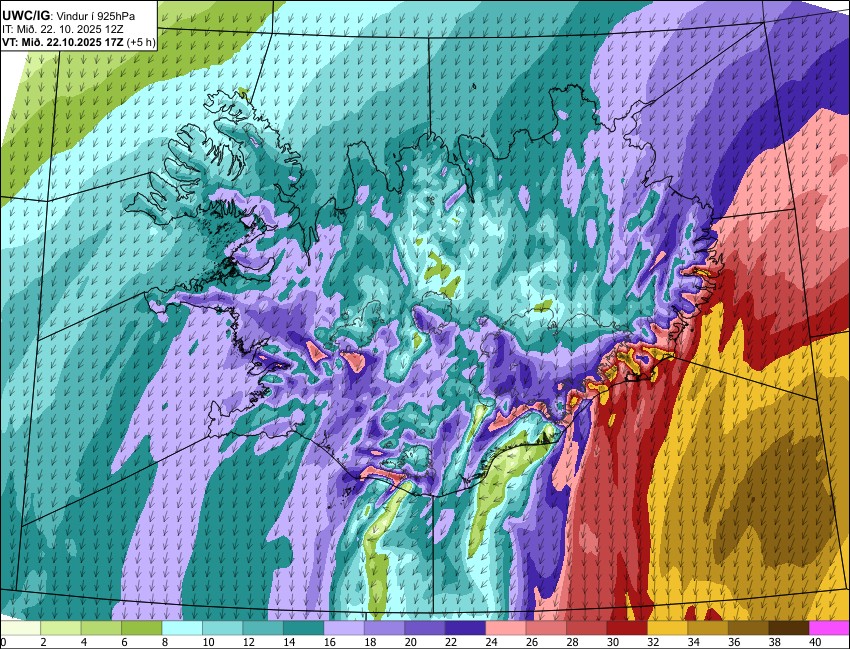Click the 36–38 olive brown legend swatch
This screenshot has width=850, height=649.
748,628
